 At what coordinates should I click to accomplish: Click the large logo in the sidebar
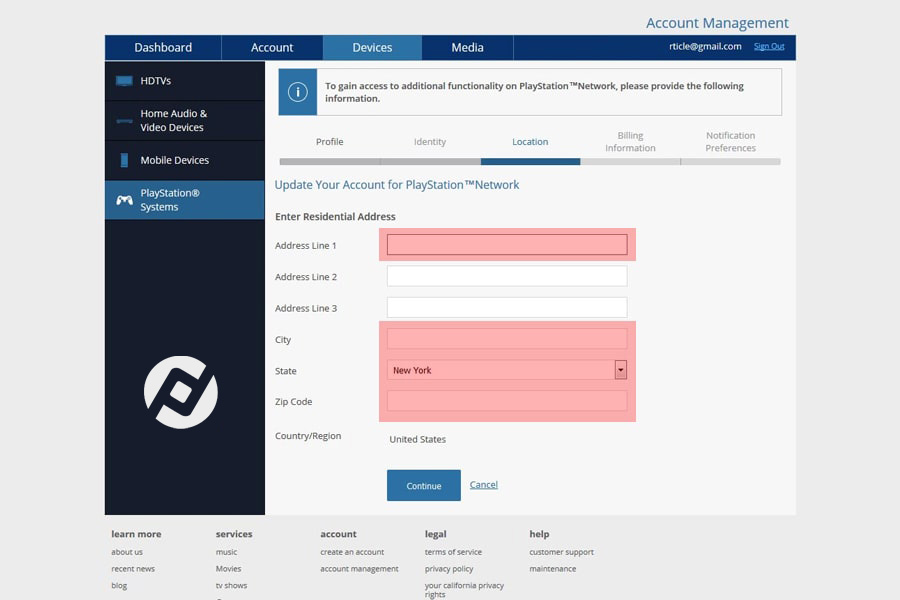[x=181, y=392]
